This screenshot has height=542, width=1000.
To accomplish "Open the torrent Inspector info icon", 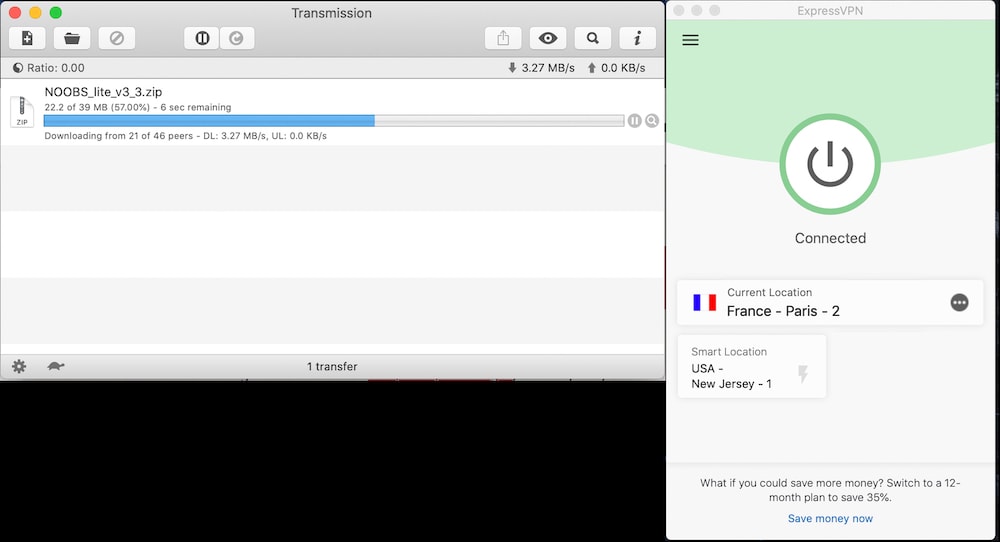I will pyautogui.click(x=637, y=38).
